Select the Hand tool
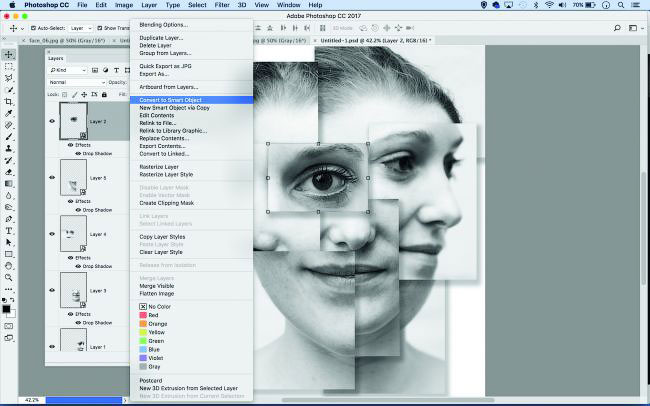 click(x=9, y=265)
